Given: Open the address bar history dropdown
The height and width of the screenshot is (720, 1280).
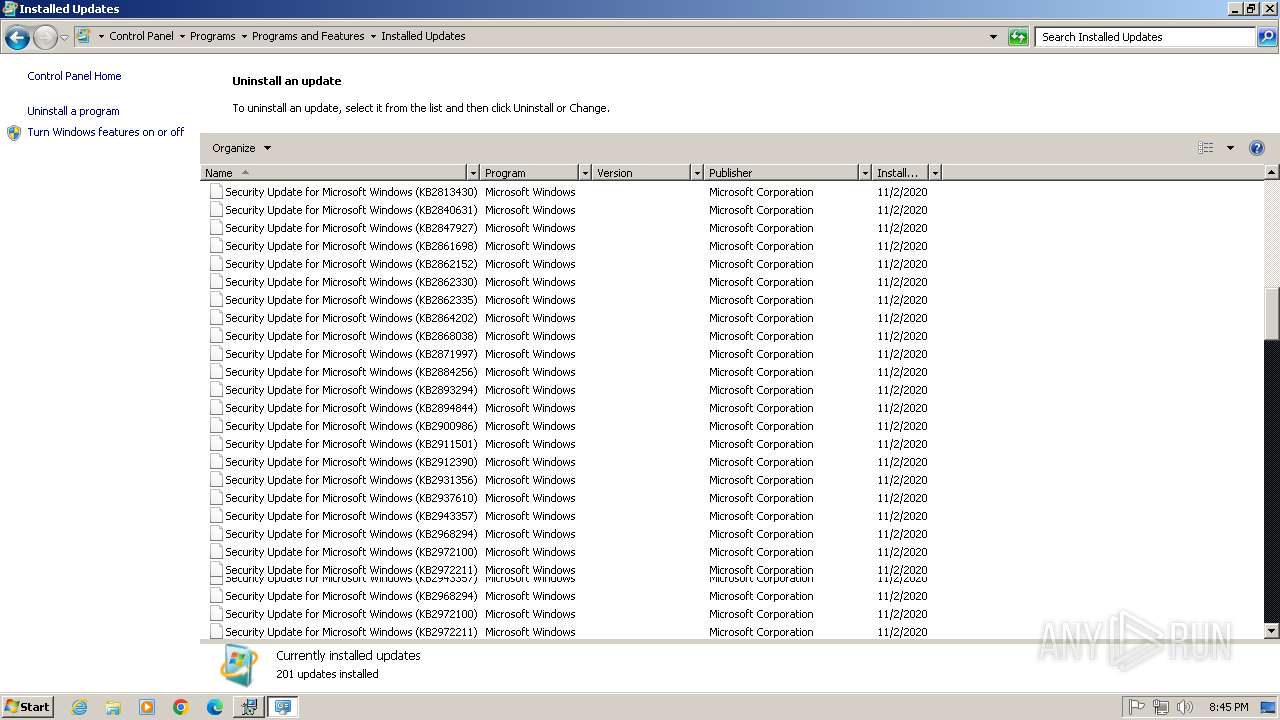Looking at the screenshot, I should tap(993, 37).
